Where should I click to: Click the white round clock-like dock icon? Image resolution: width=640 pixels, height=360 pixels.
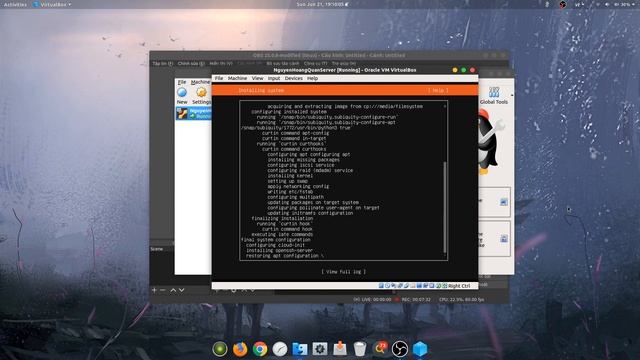(x=280, y=349)
